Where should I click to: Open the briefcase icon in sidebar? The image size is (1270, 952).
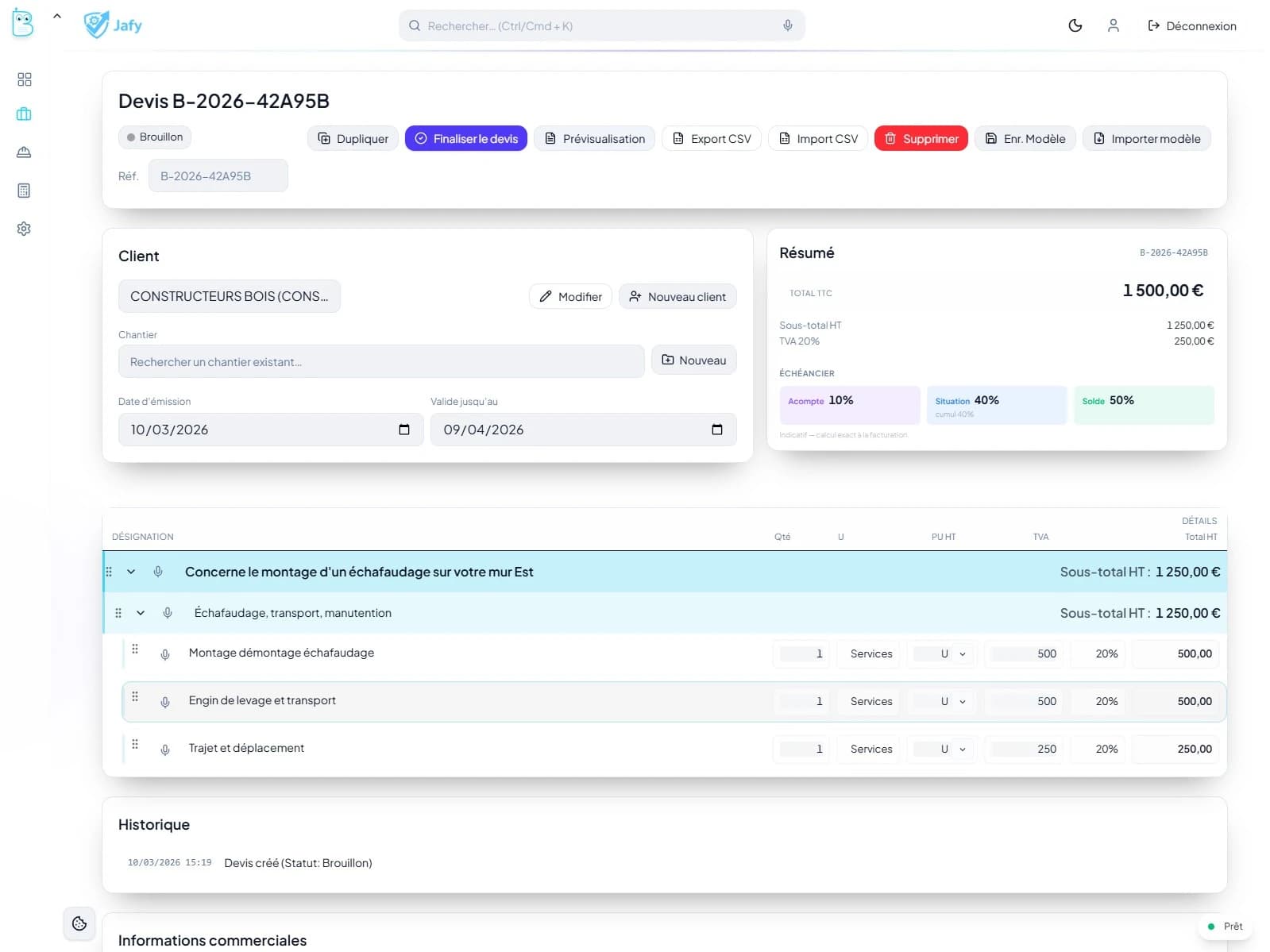(24, 114)
